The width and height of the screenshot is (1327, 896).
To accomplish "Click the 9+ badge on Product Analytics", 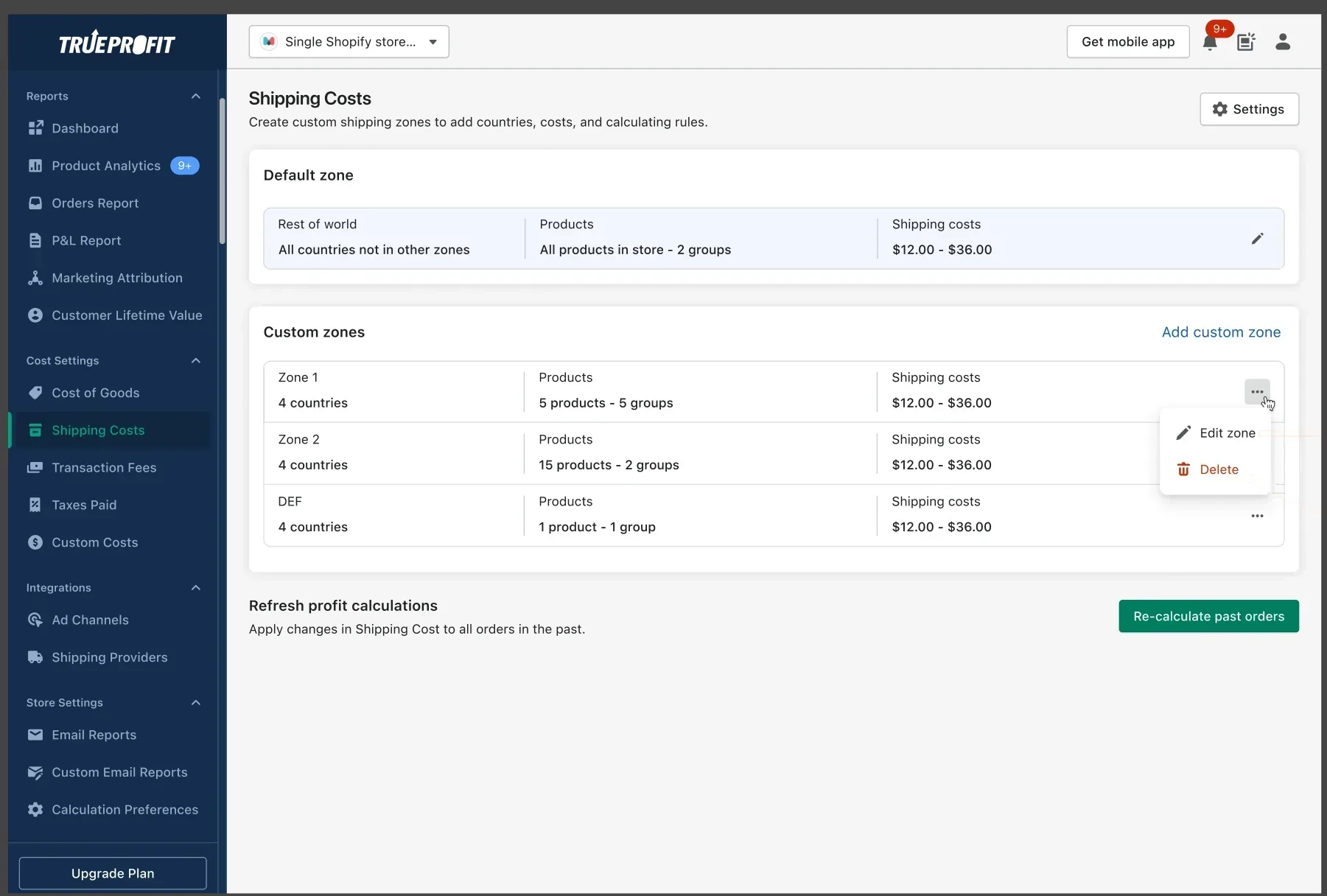I will [185, 166].
